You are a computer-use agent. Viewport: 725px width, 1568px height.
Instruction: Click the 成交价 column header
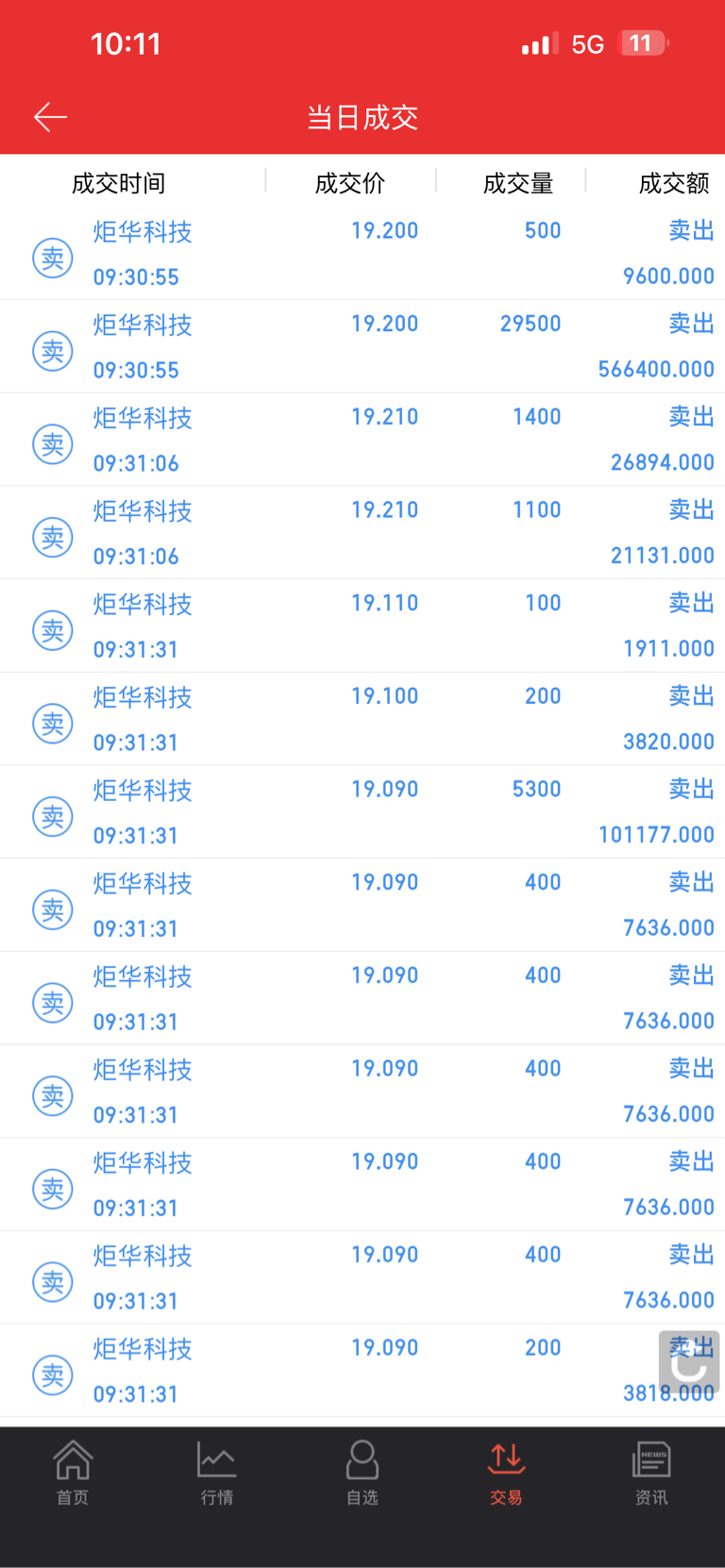tap(350, 183)
